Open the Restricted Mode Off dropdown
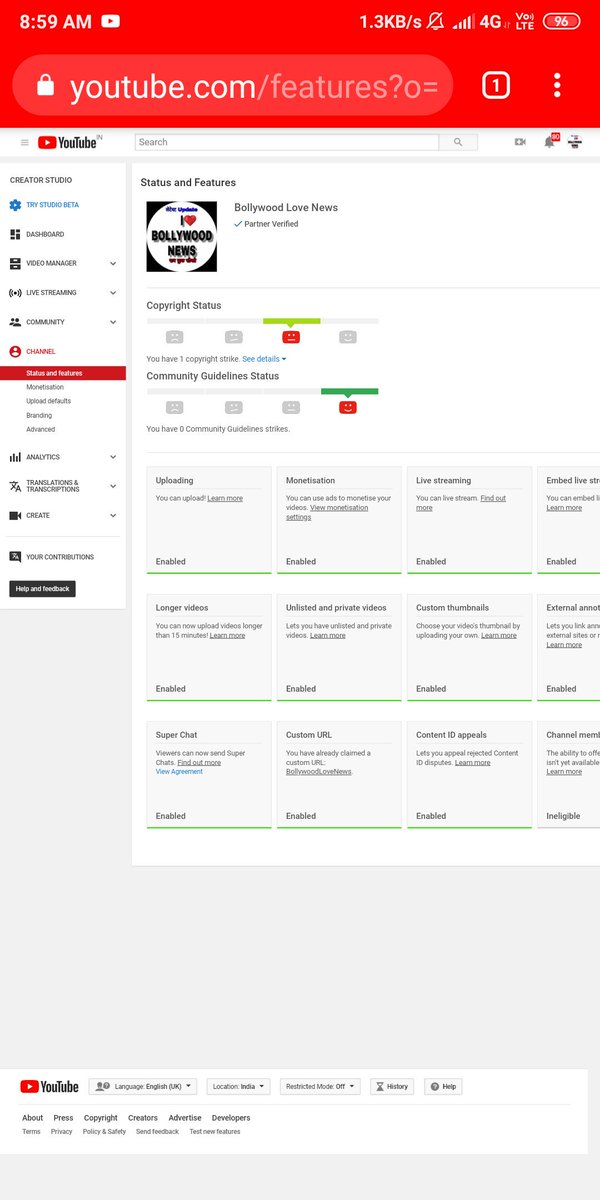The image size is (600, 1200). click(x=321, y=1086)
